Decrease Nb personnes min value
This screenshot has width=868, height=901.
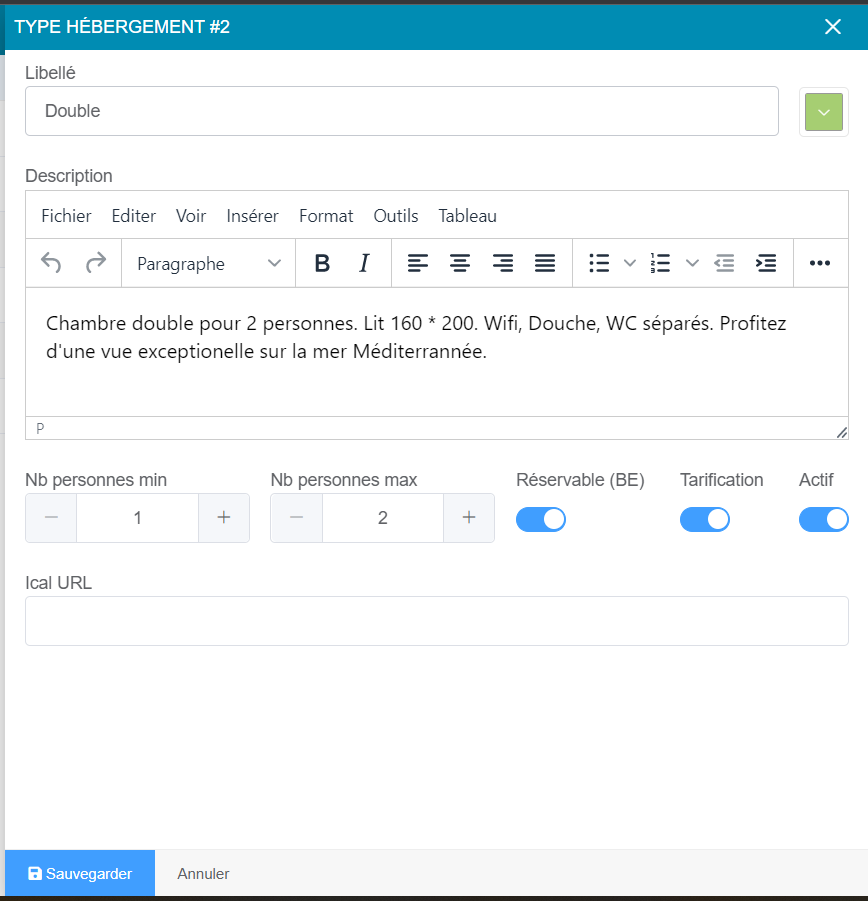(x=51, y=518)
